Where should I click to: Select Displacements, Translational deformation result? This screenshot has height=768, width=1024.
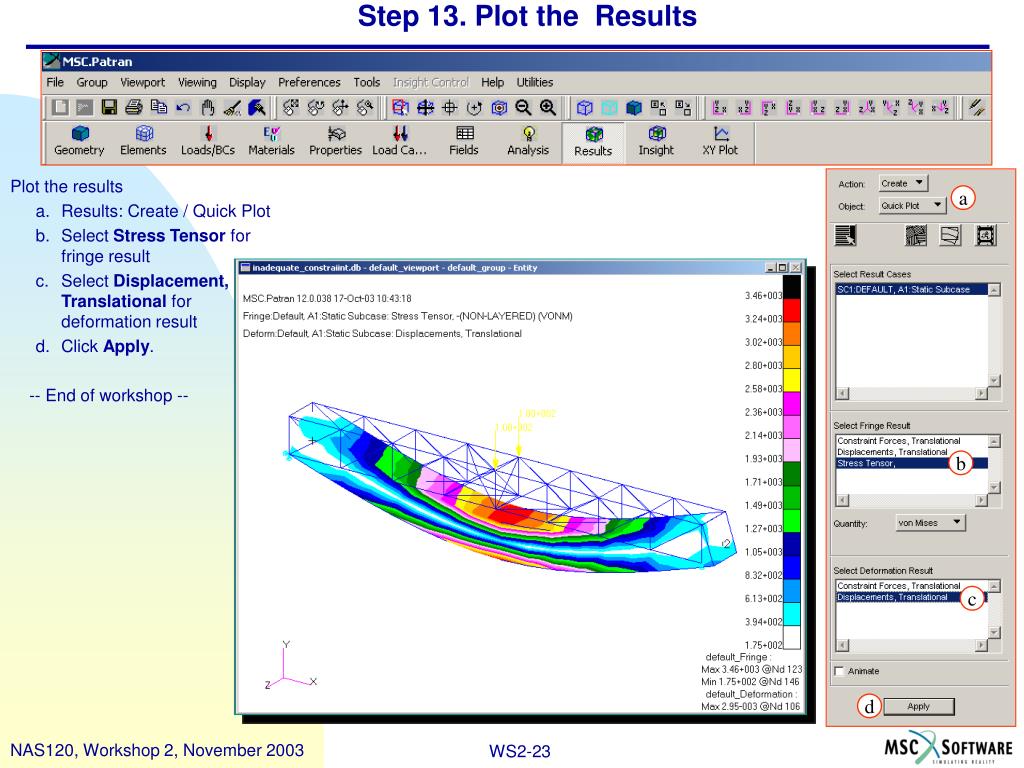911,597
